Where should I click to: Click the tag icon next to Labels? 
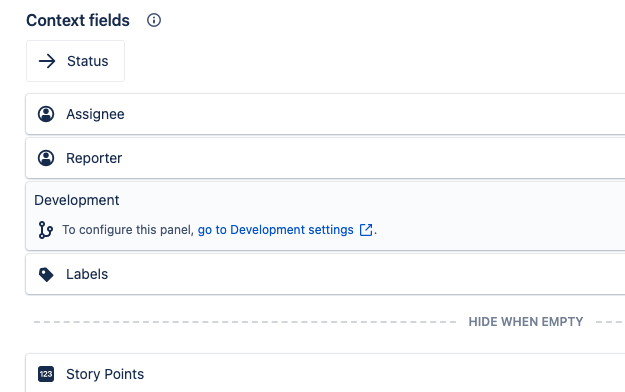coord(46,274)
